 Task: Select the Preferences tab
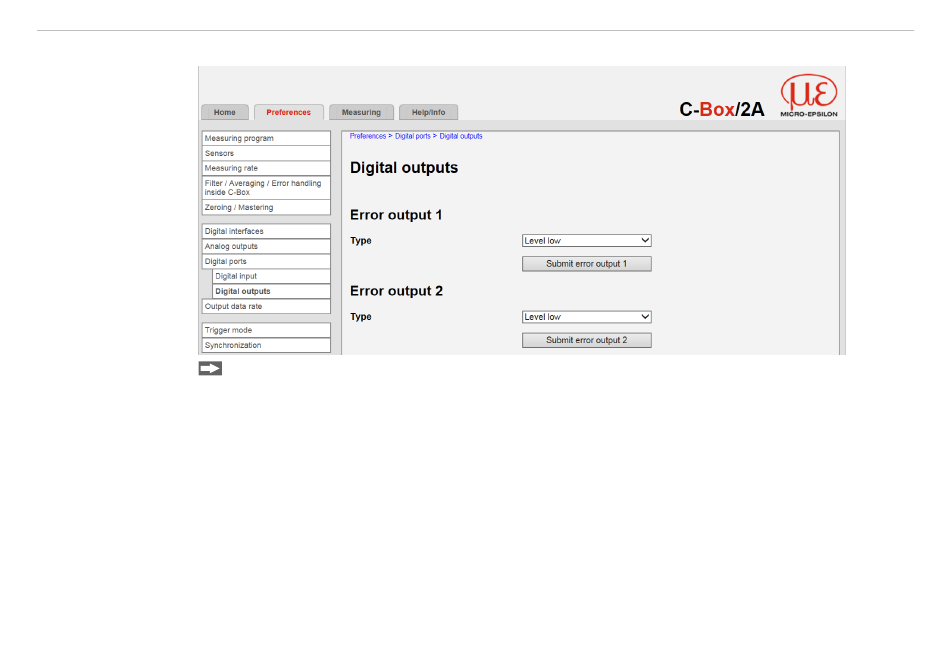point(288,112)
